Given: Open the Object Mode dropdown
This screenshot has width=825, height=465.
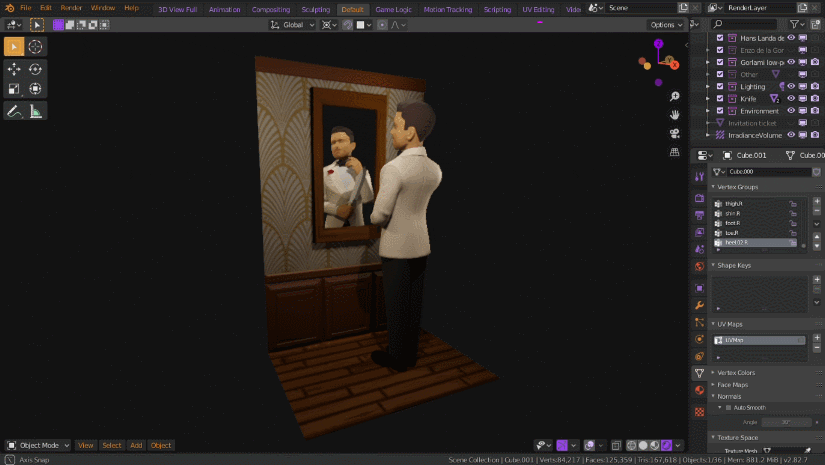Looking at the screenshot, I should (x=38, y=446).
